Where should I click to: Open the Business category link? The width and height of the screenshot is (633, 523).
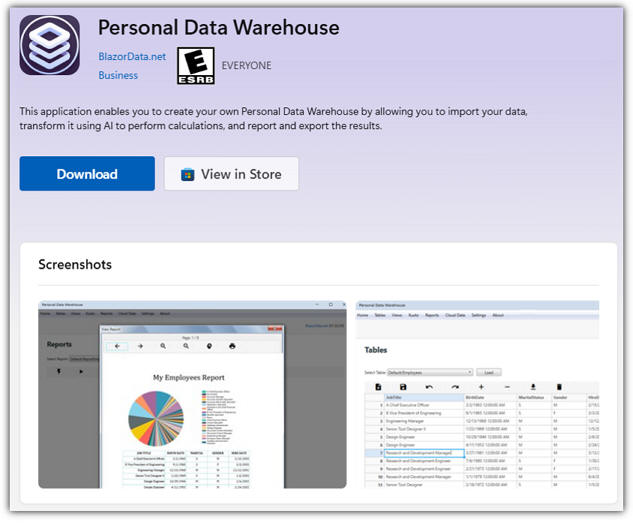(118, 75)
